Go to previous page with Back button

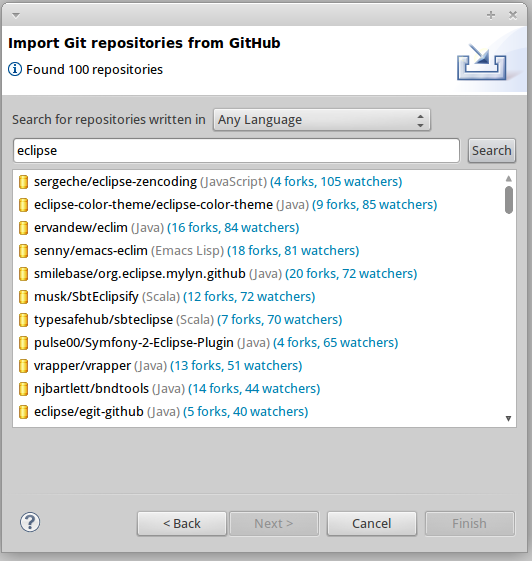[x=182, y=523]
